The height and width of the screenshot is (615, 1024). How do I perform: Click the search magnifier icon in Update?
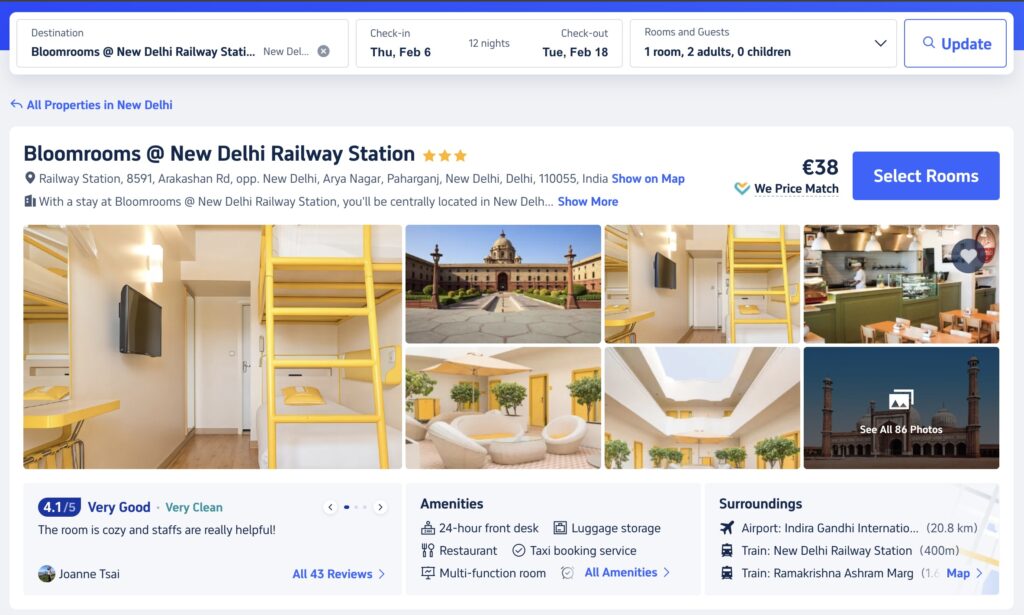(928, 42)
